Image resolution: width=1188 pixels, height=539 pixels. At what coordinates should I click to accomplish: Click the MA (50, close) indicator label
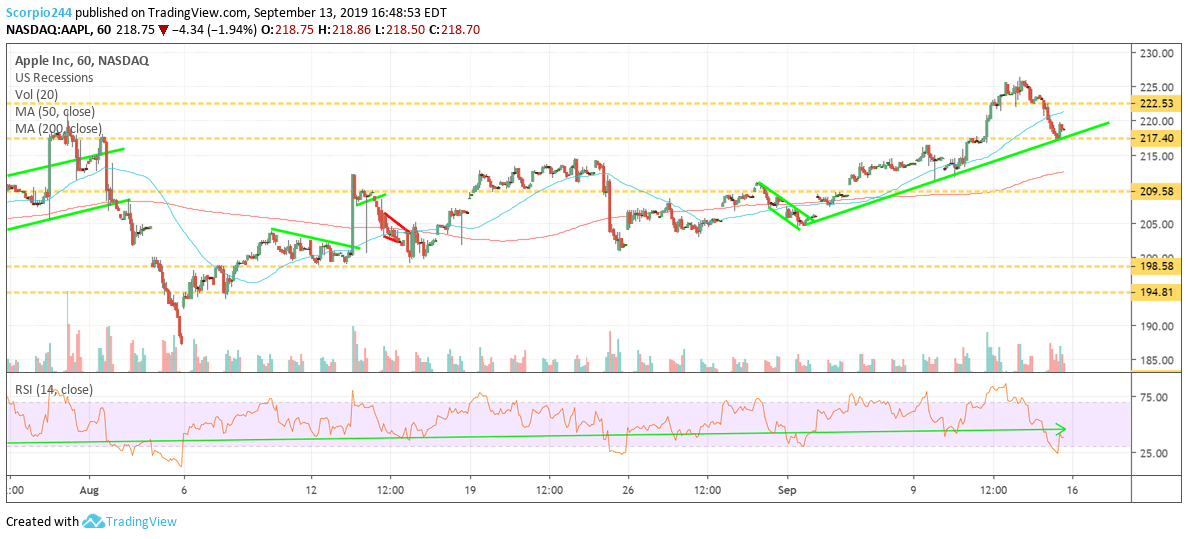[54, 111]
